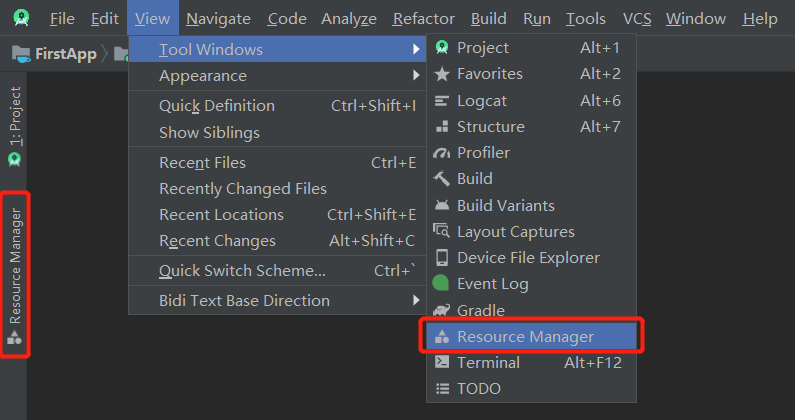
Task: Expand the Tool Windows submenu arrow
Action: (416, 49)
